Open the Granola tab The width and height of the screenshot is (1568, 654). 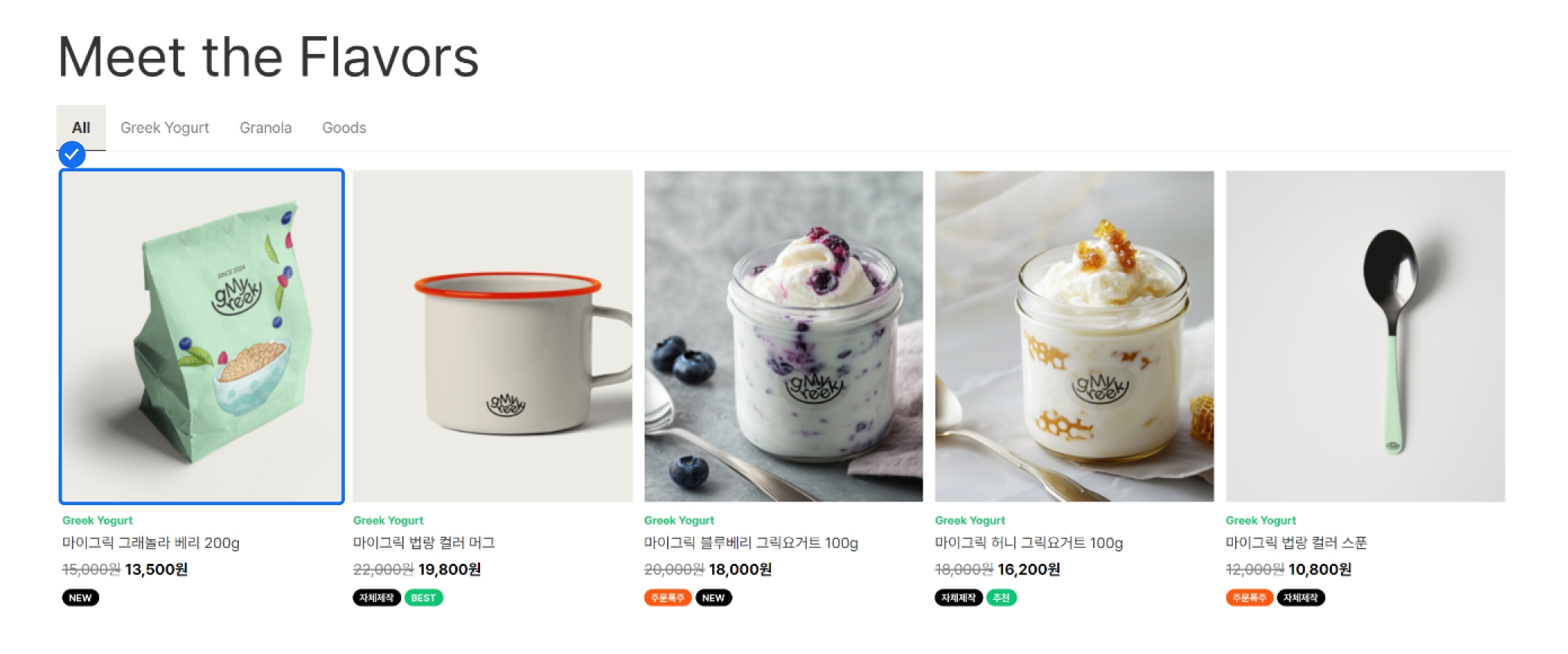click(x=265, y=128)
